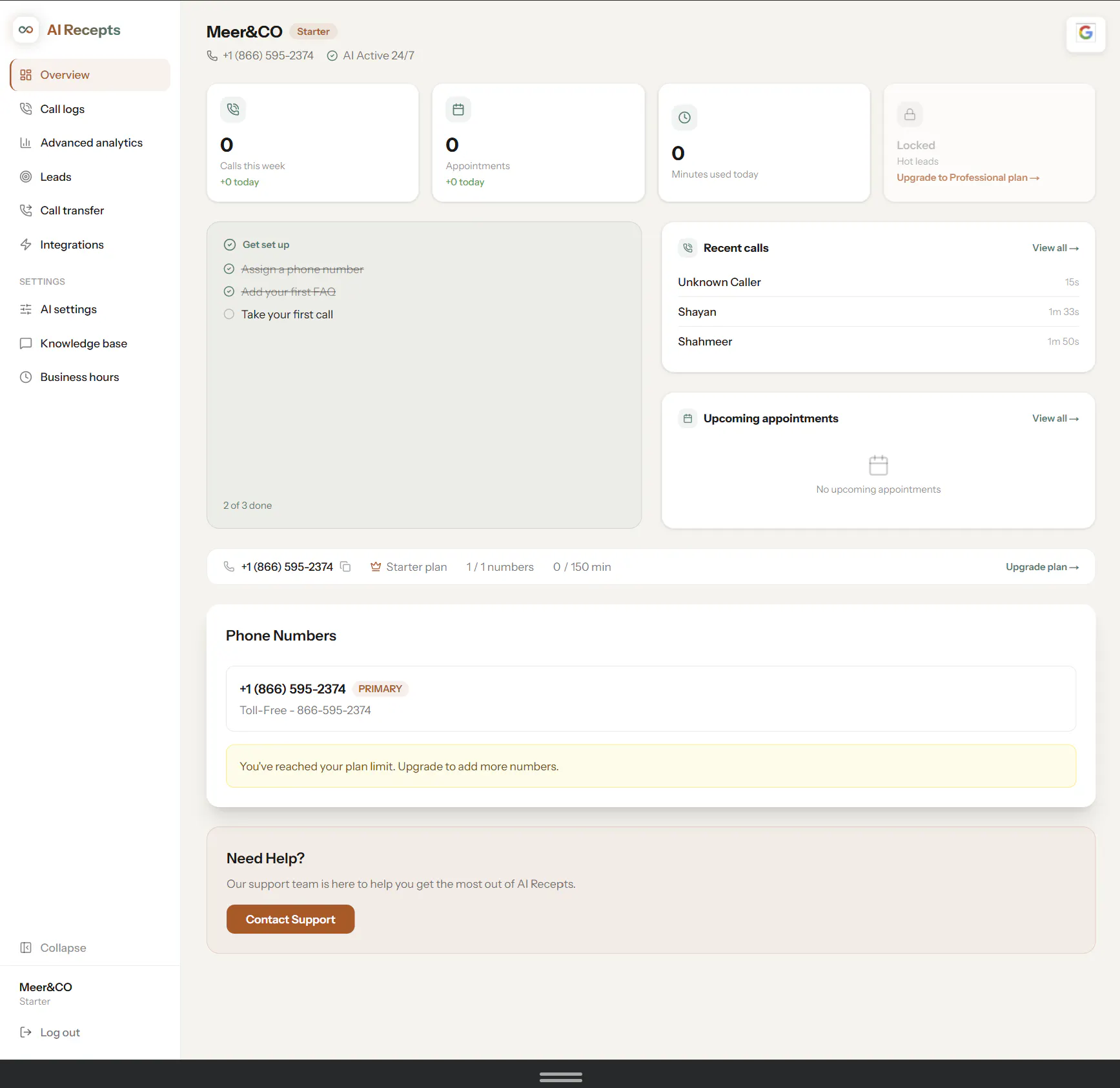Click the Business hours clock icon

pos(26,377)
